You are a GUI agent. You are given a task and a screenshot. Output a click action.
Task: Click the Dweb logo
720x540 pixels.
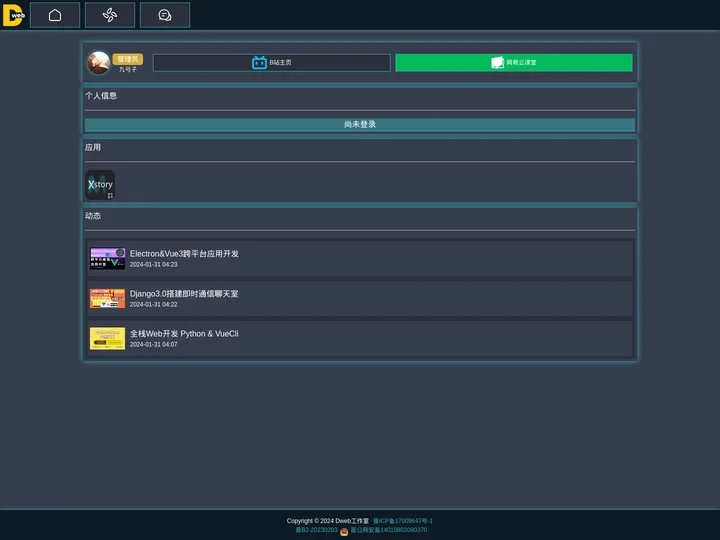click(x=13, y=15)
